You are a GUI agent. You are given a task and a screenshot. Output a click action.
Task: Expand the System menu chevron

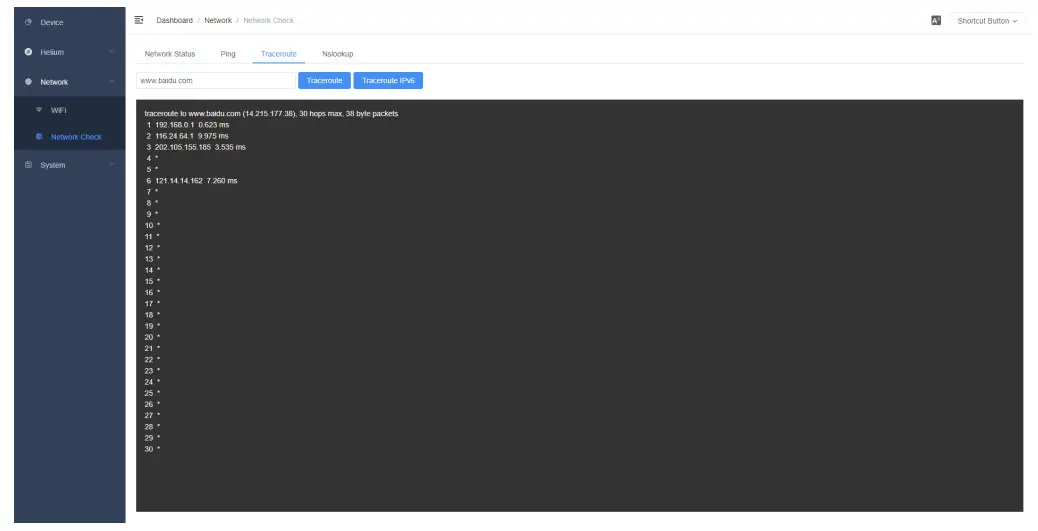[111, 165]
